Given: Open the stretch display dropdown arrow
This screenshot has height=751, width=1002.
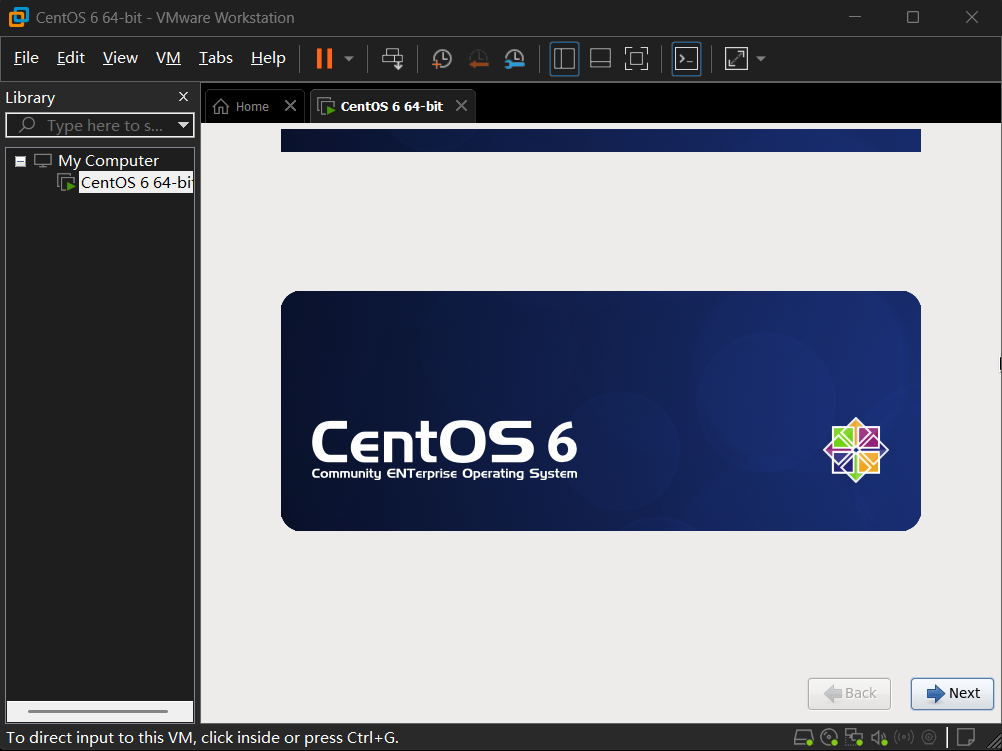Looking at the screenshot, I should pos(760,59).
